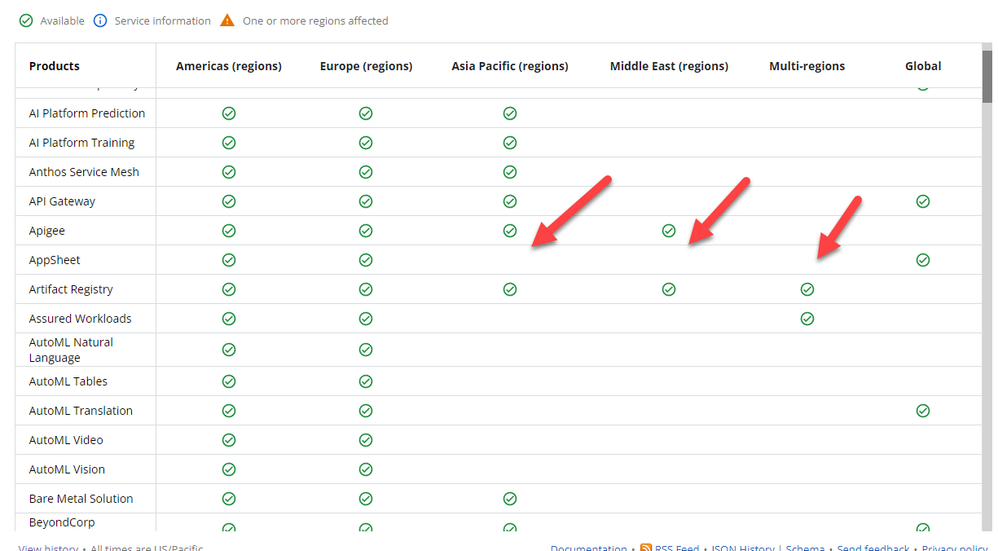Click the Products column header
Image resolution: width=998 pixels, height=551 pixels.
point(54,66)
